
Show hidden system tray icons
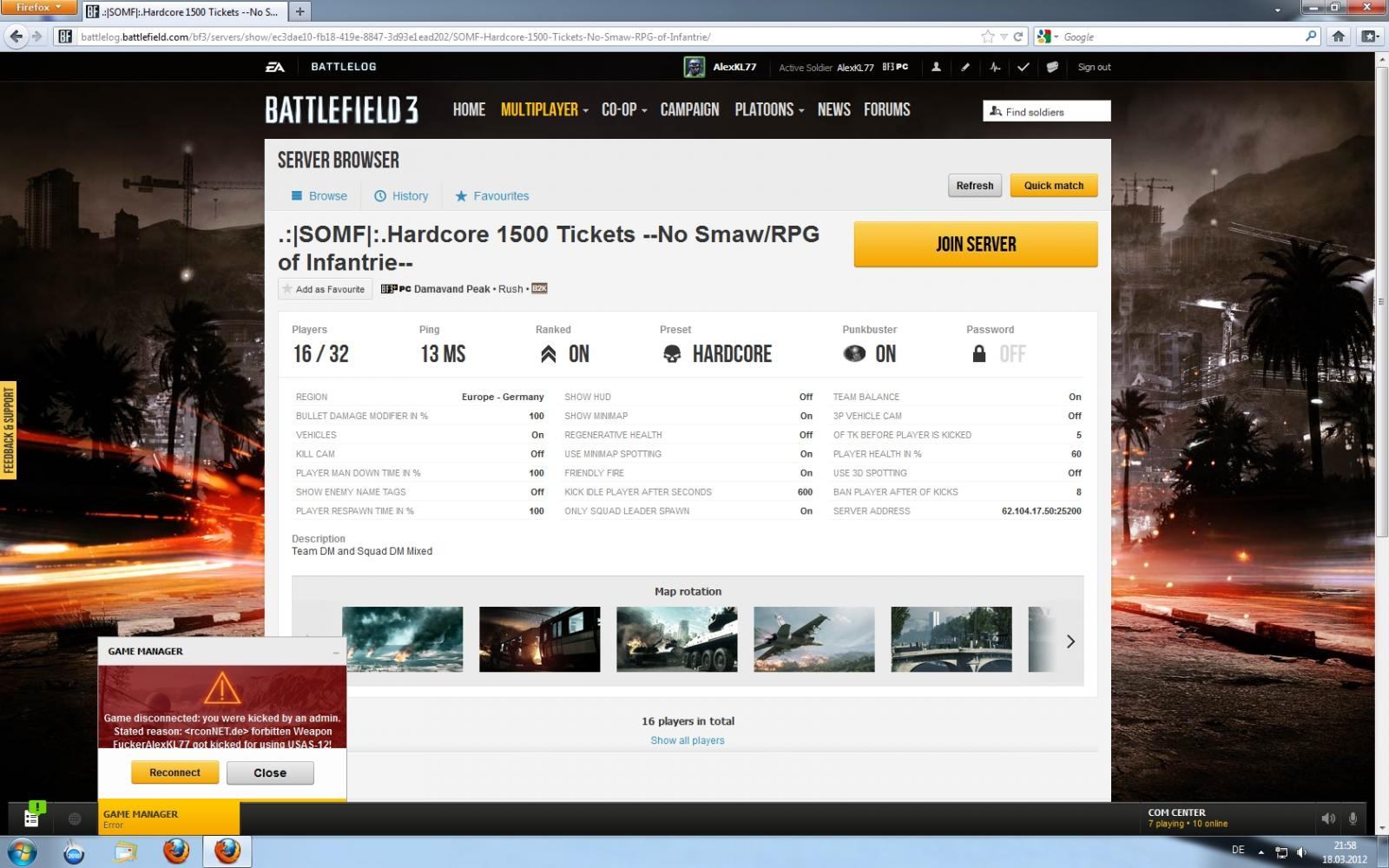coord(1261,852)
